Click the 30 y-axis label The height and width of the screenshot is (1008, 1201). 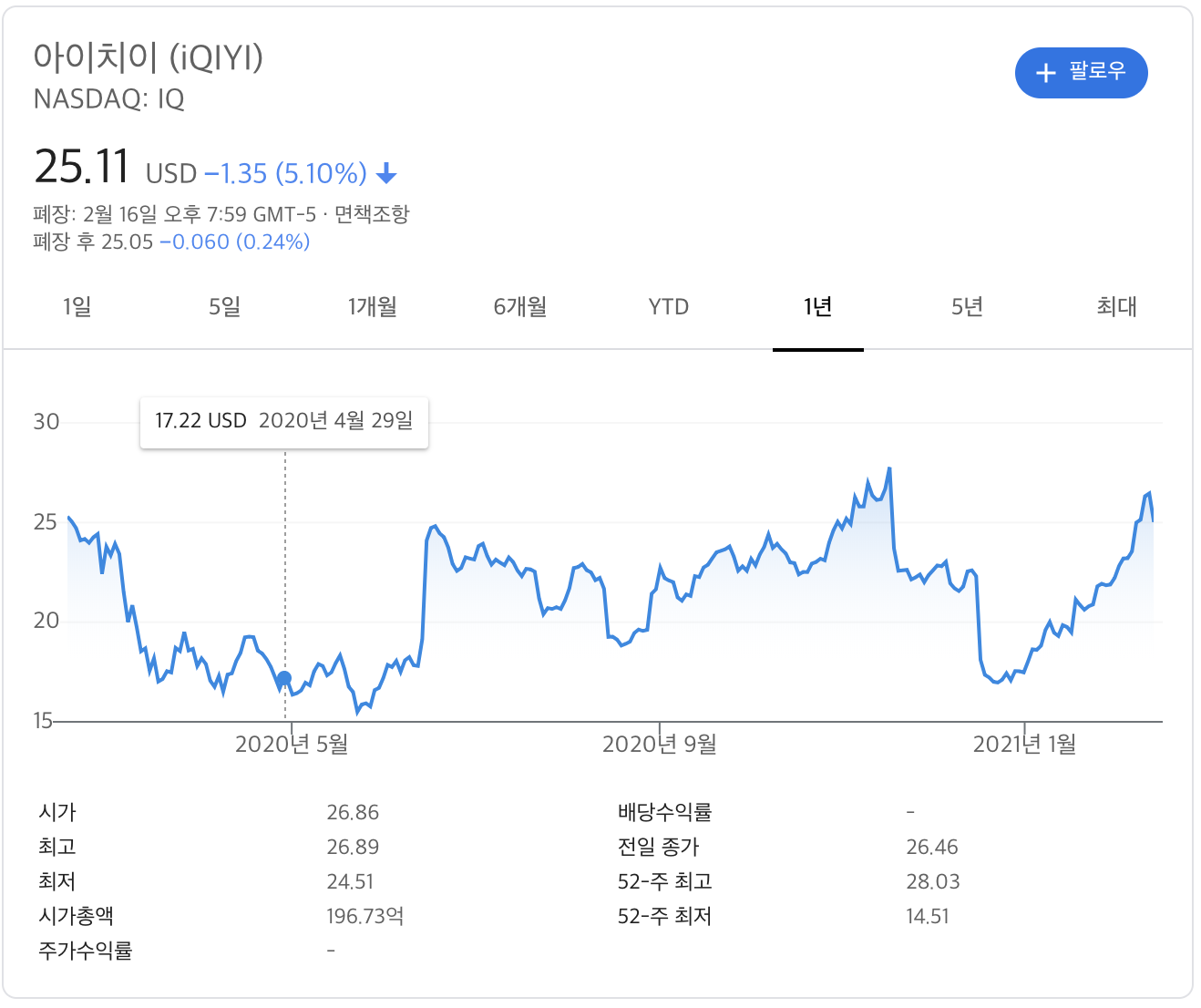pyautogui.click(x=46, y=422)
